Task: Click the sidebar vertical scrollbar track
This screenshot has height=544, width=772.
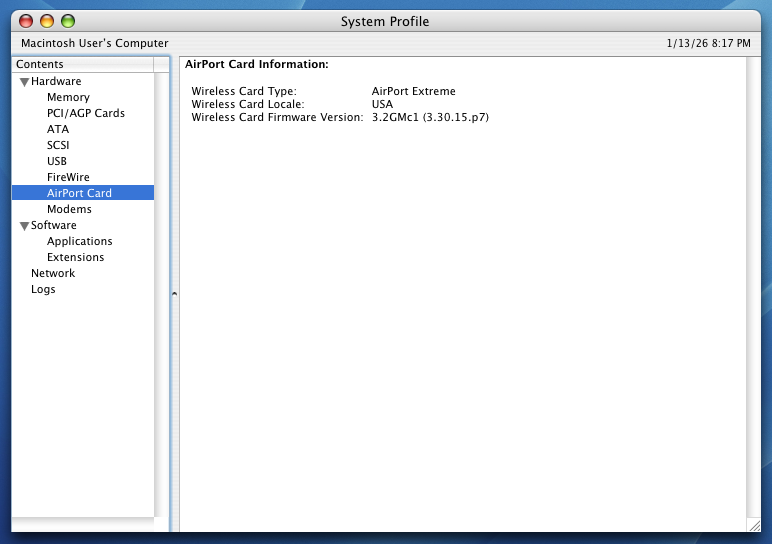Action: 161,294
